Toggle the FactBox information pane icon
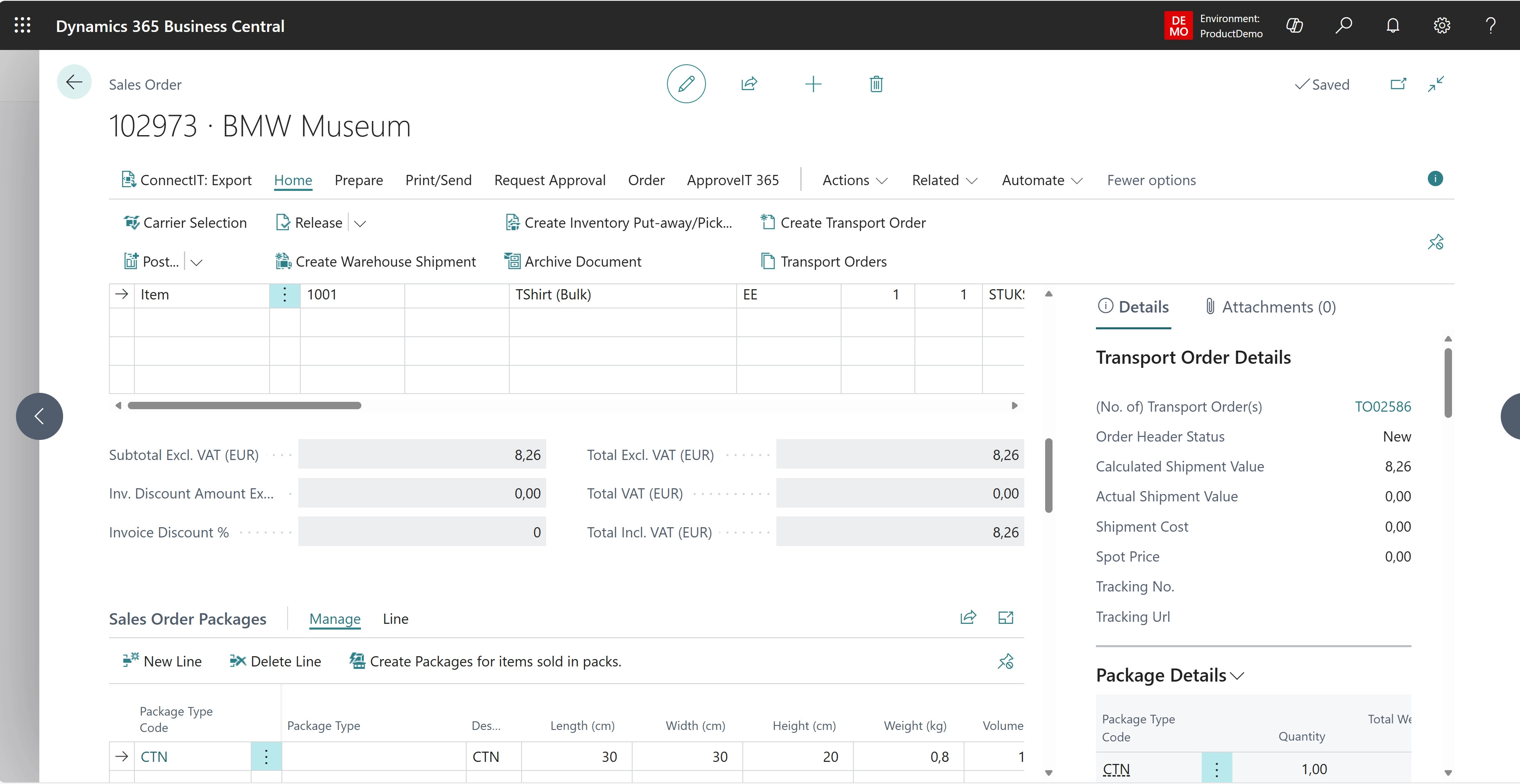The image size is (1520, 784). point(1435,178)
